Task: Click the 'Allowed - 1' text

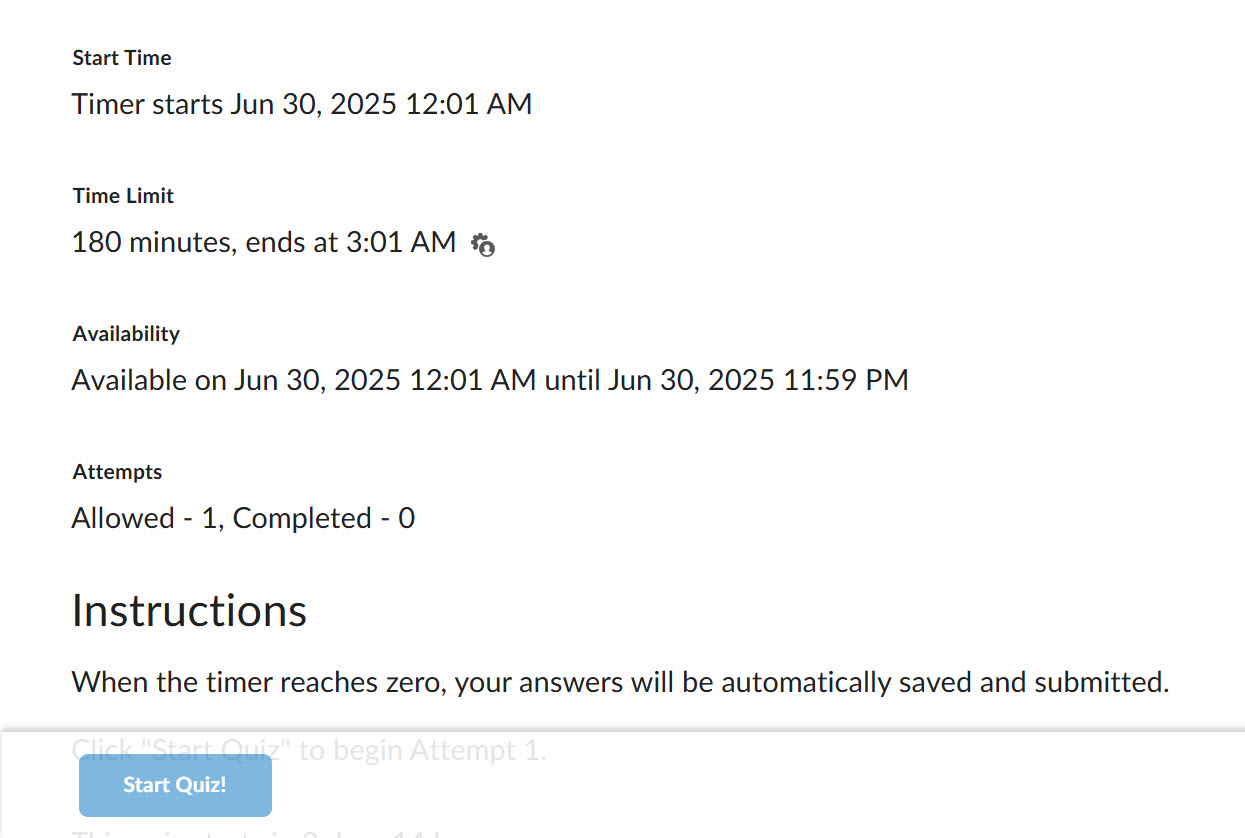Action: tap(135, 518)
